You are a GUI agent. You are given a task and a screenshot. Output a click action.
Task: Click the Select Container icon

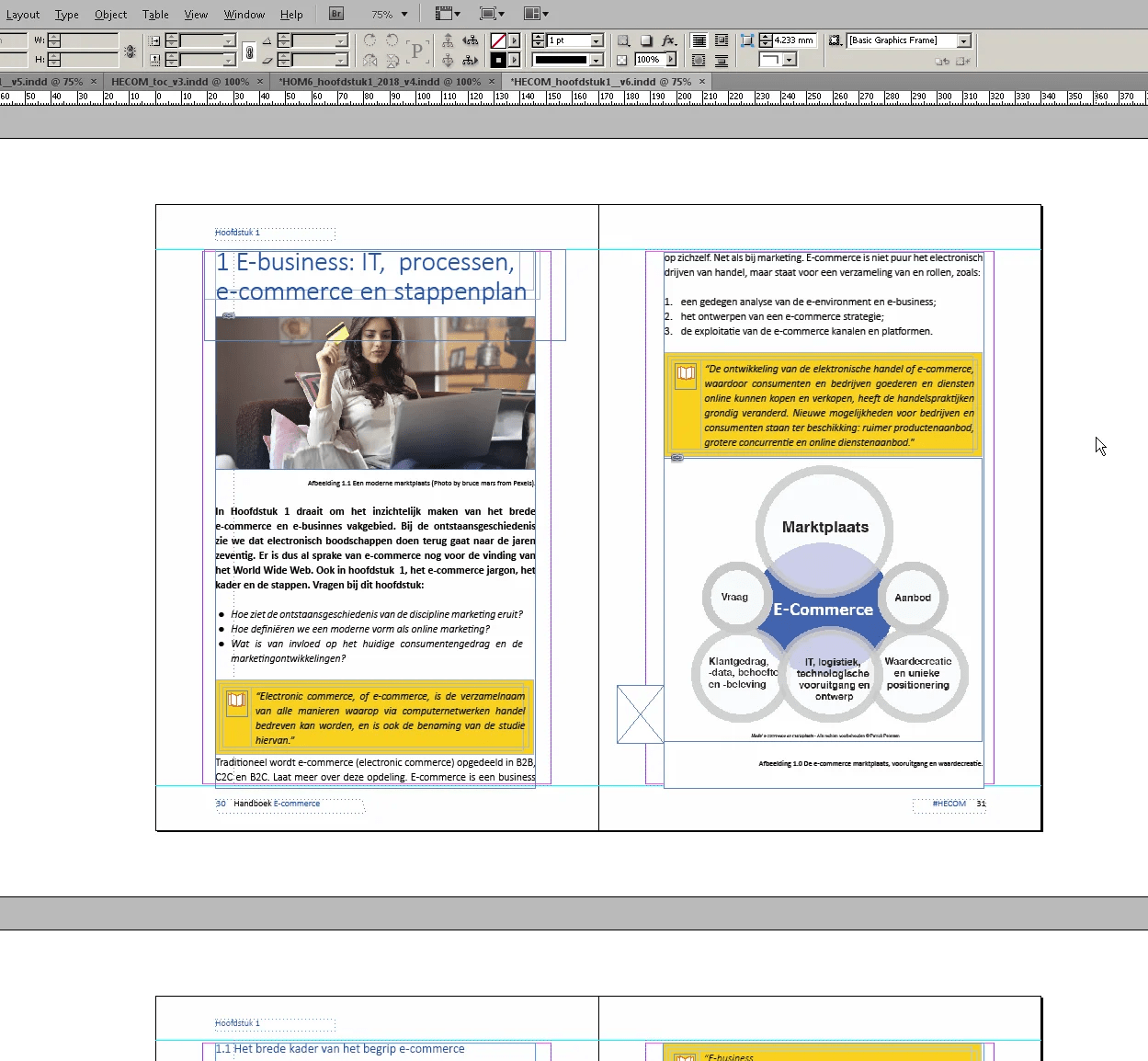(448, 40)
